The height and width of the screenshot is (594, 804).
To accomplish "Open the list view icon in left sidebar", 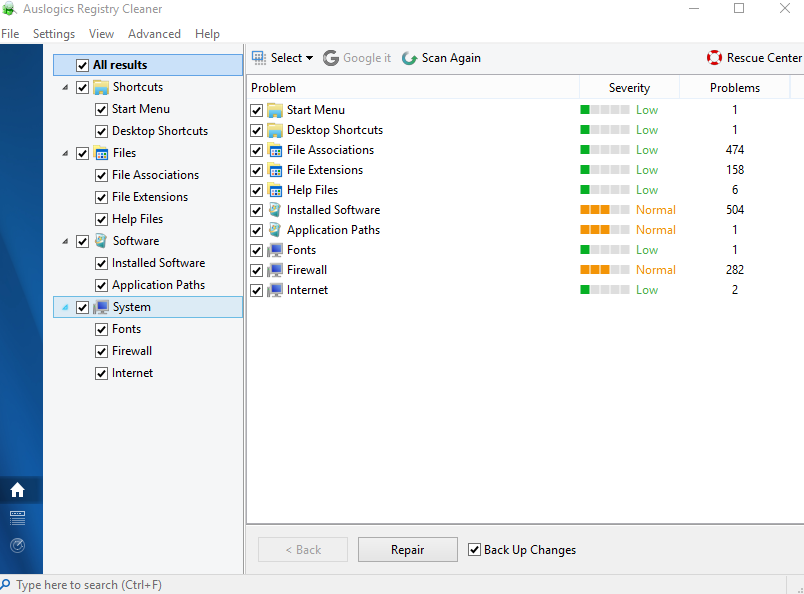I will (17, 518).
